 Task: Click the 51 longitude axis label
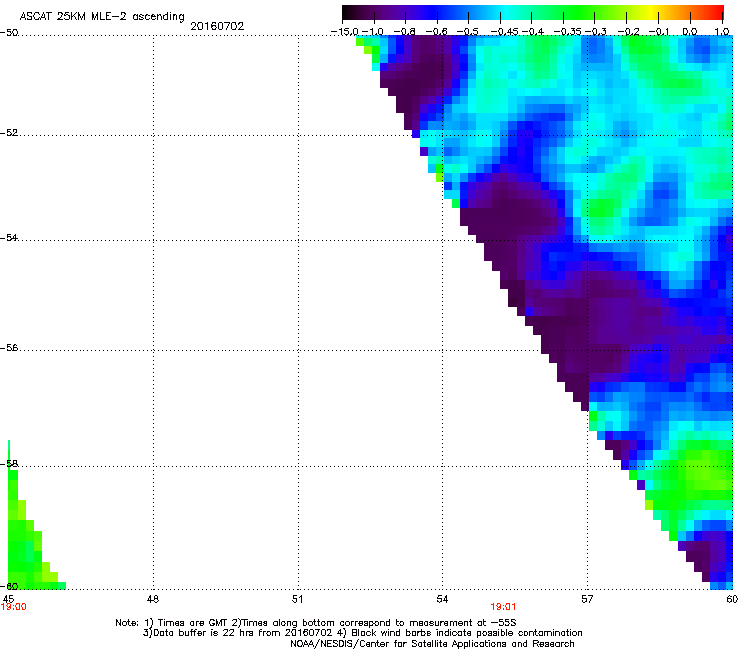(x=297, y=599)
